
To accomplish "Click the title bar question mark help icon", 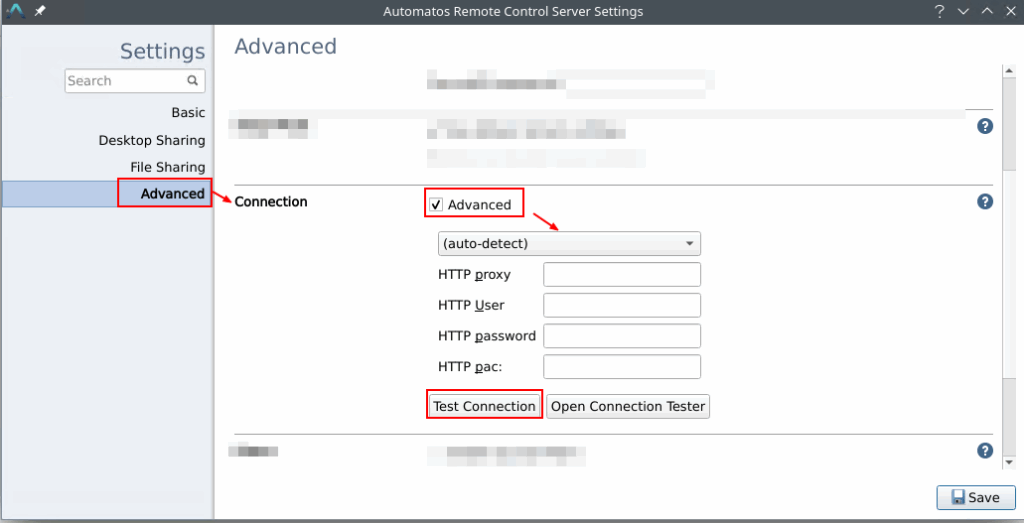I will [x=939, y=12].
